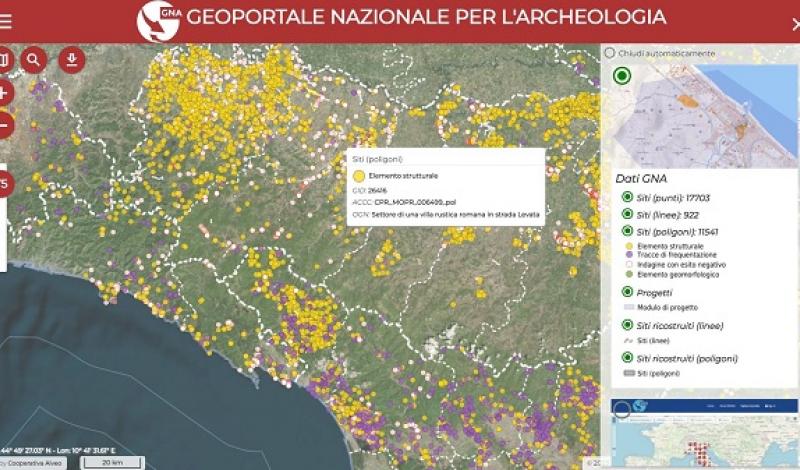Click the popup CID value row

[x=370, y=190]
